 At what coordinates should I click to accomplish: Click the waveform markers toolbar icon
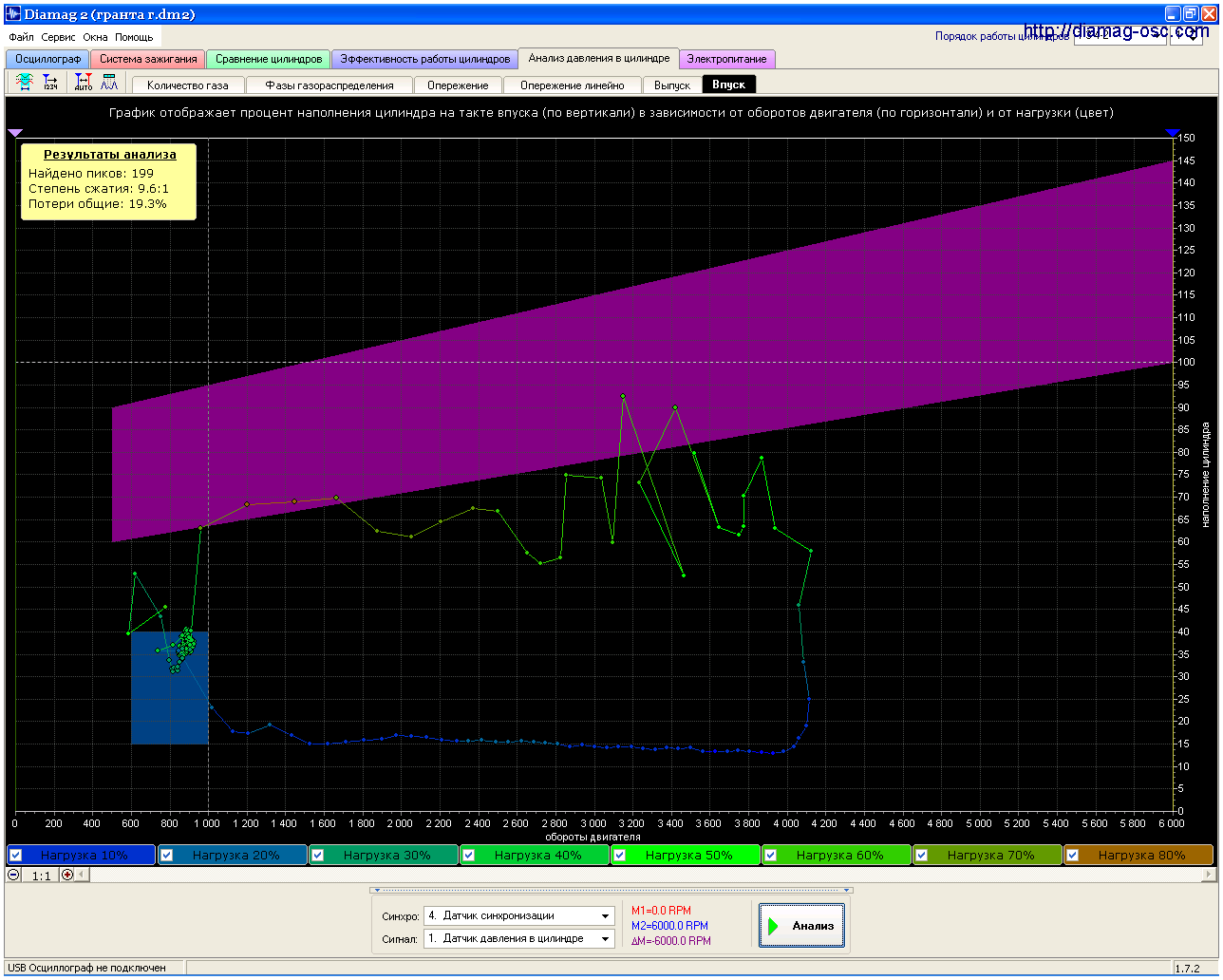[x=109, y=83]
